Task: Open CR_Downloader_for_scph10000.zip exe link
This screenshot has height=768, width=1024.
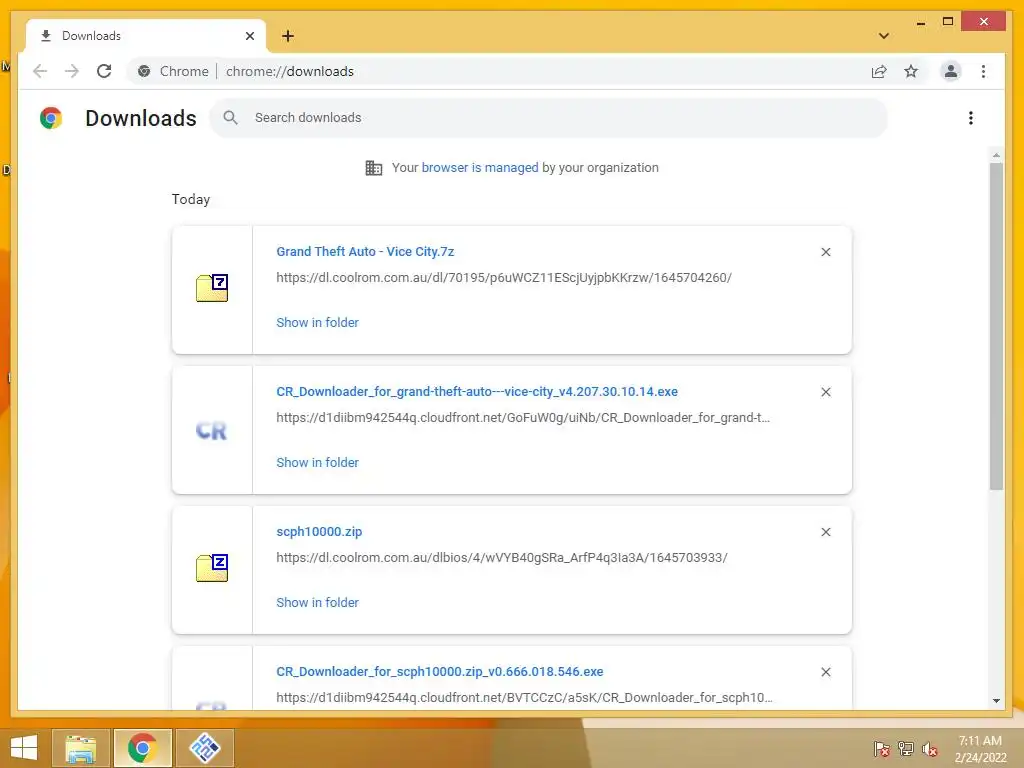Action: (x=440, y=671)
